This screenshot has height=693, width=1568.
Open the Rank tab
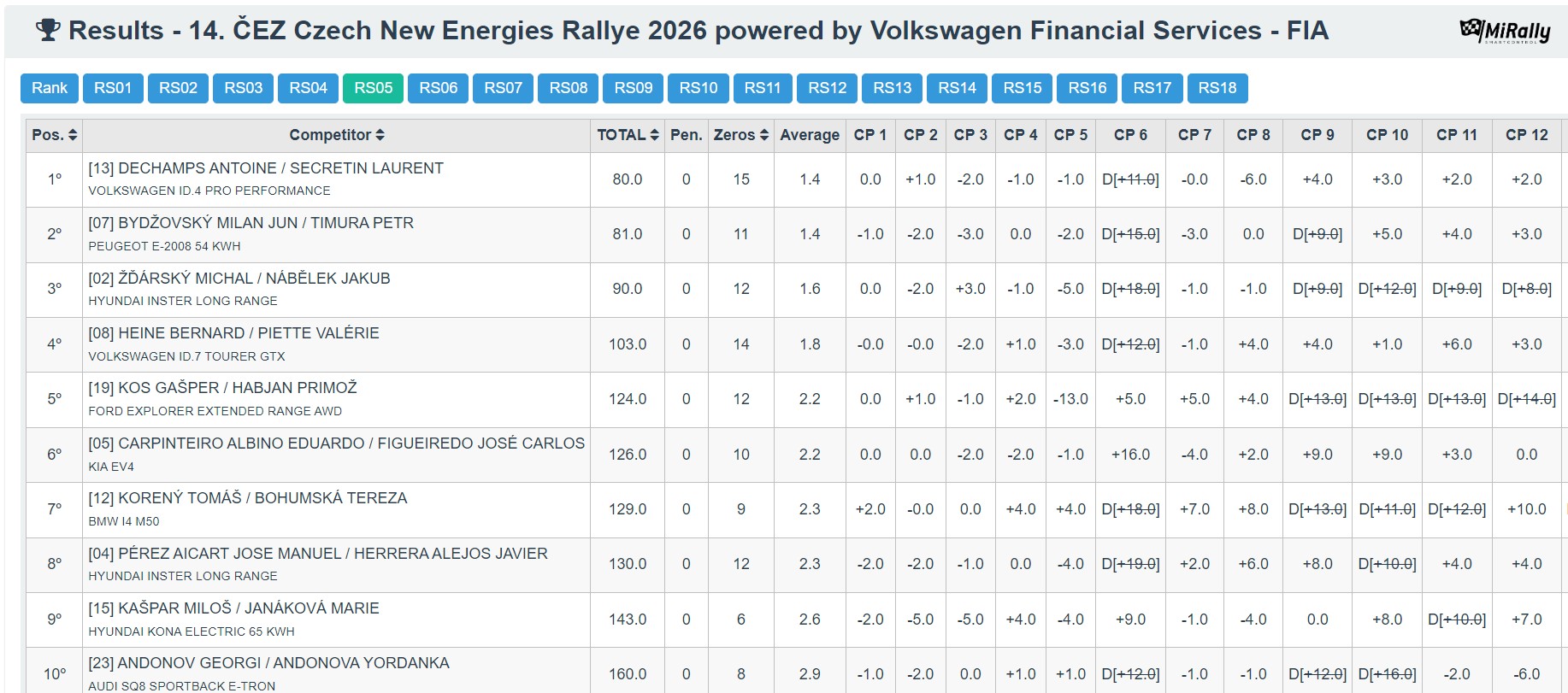(50, 88)
